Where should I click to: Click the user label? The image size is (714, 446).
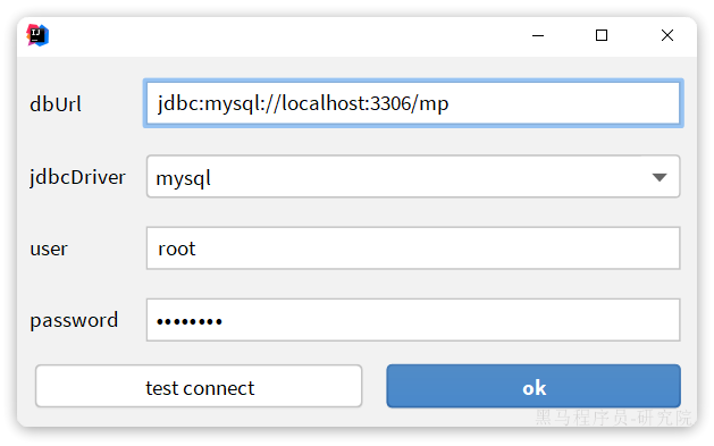(49, 249)
